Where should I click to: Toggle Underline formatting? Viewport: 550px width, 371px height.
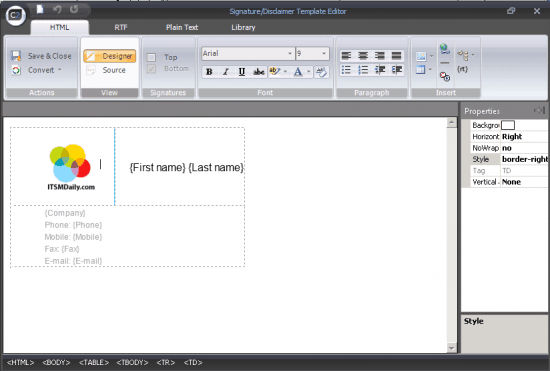[x=242, y=72]
